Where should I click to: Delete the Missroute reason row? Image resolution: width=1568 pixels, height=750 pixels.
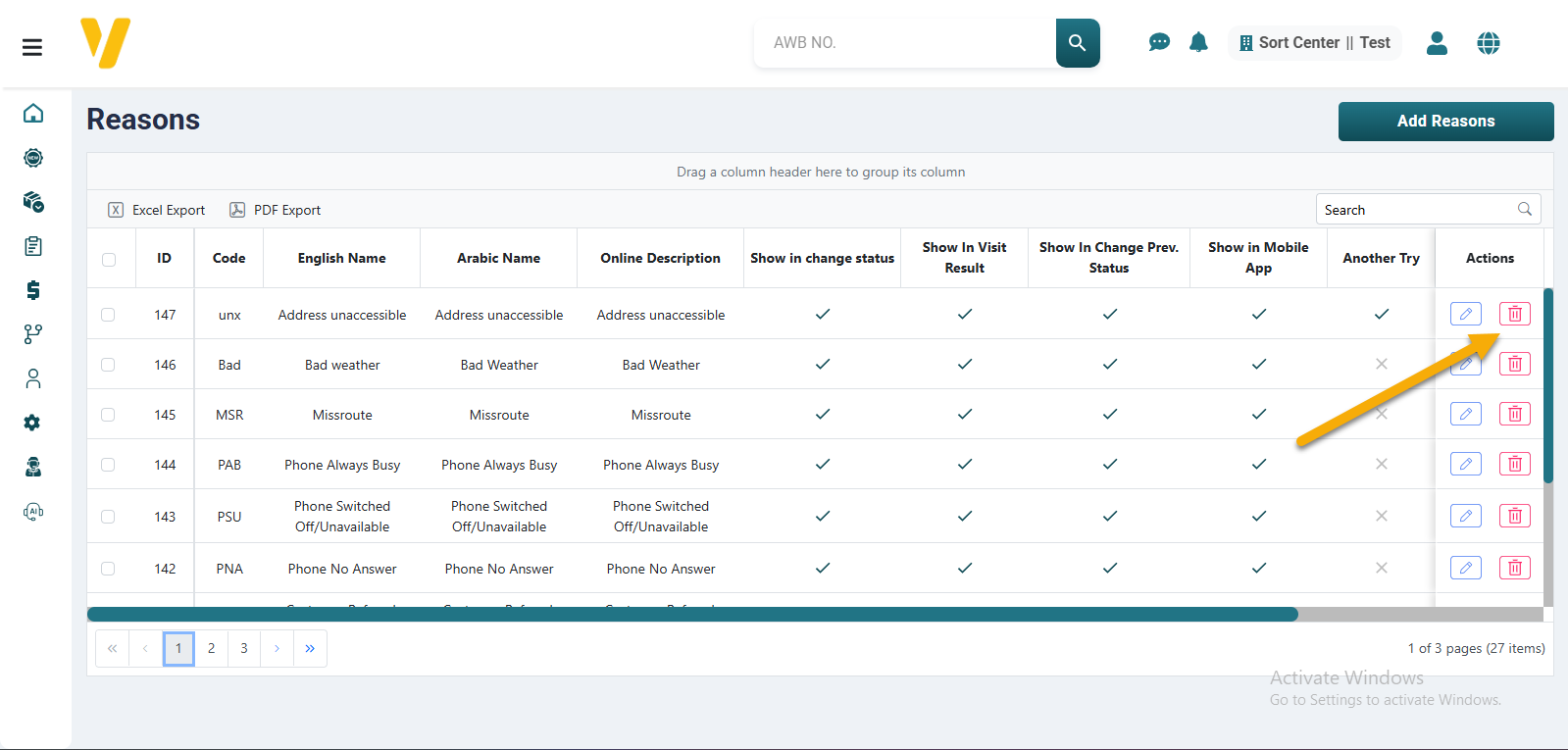[x=1514, y=414]
